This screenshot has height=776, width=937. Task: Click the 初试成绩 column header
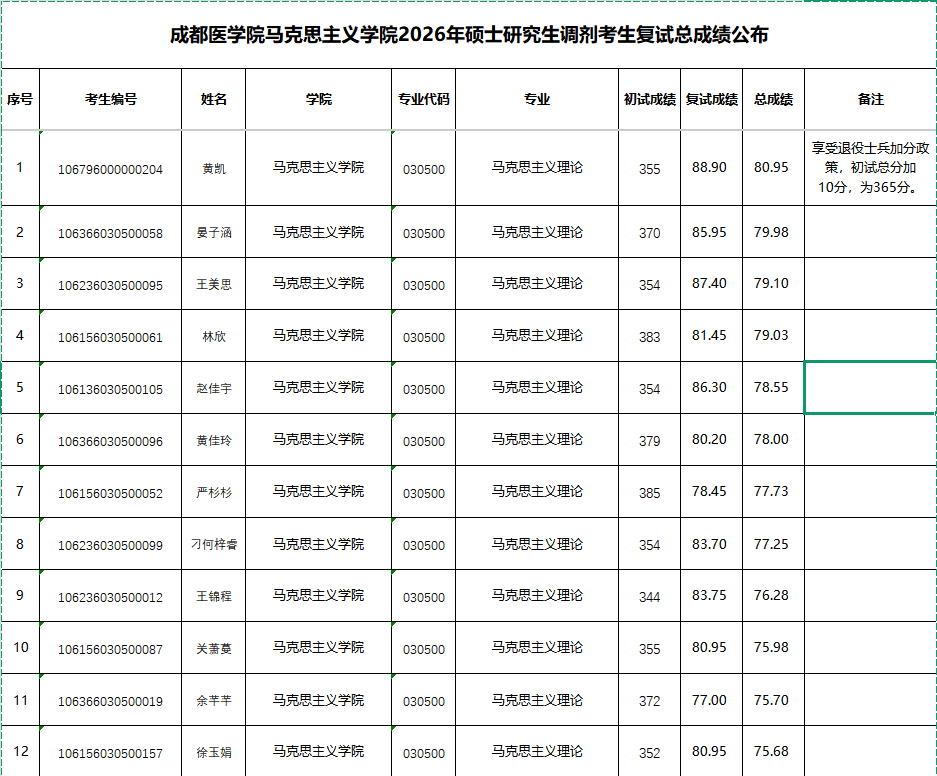click(x=649, y=99)
